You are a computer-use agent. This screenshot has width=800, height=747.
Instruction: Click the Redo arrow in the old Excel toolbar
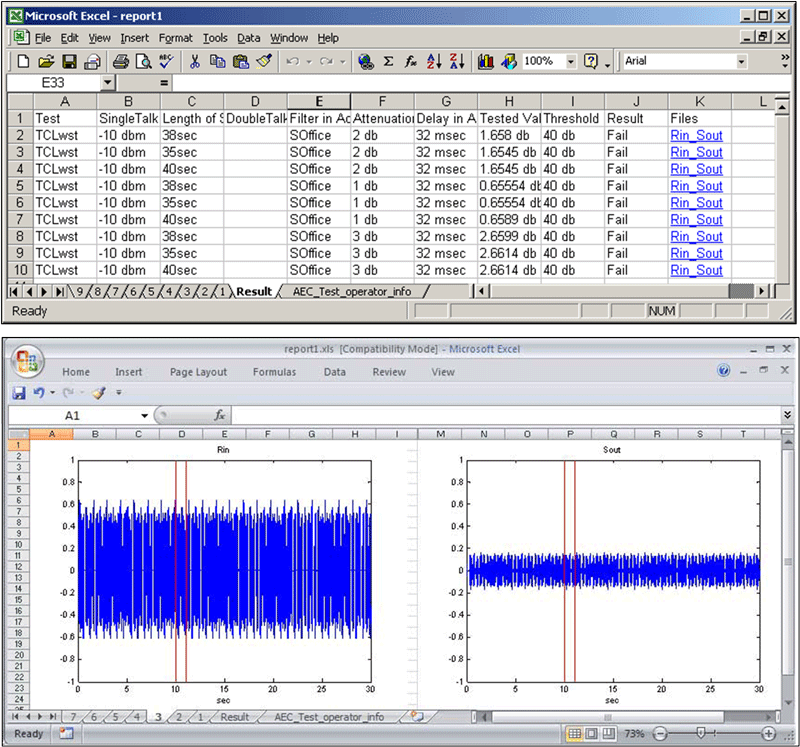pyautogui.click(x=326, y=62)
